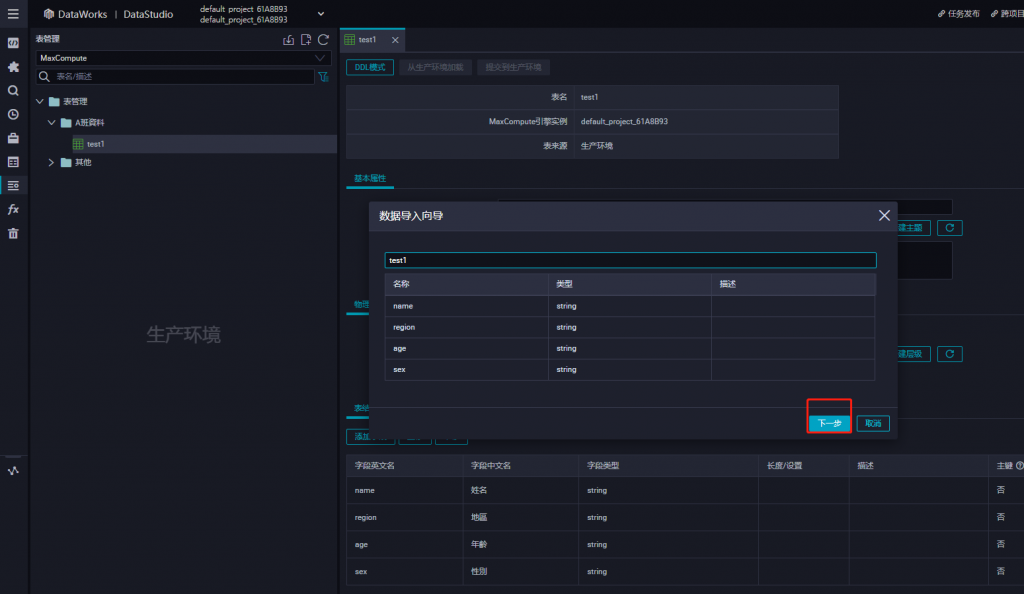
Task: Expand the 其他 folder in tree
Action: click(51, 163)
